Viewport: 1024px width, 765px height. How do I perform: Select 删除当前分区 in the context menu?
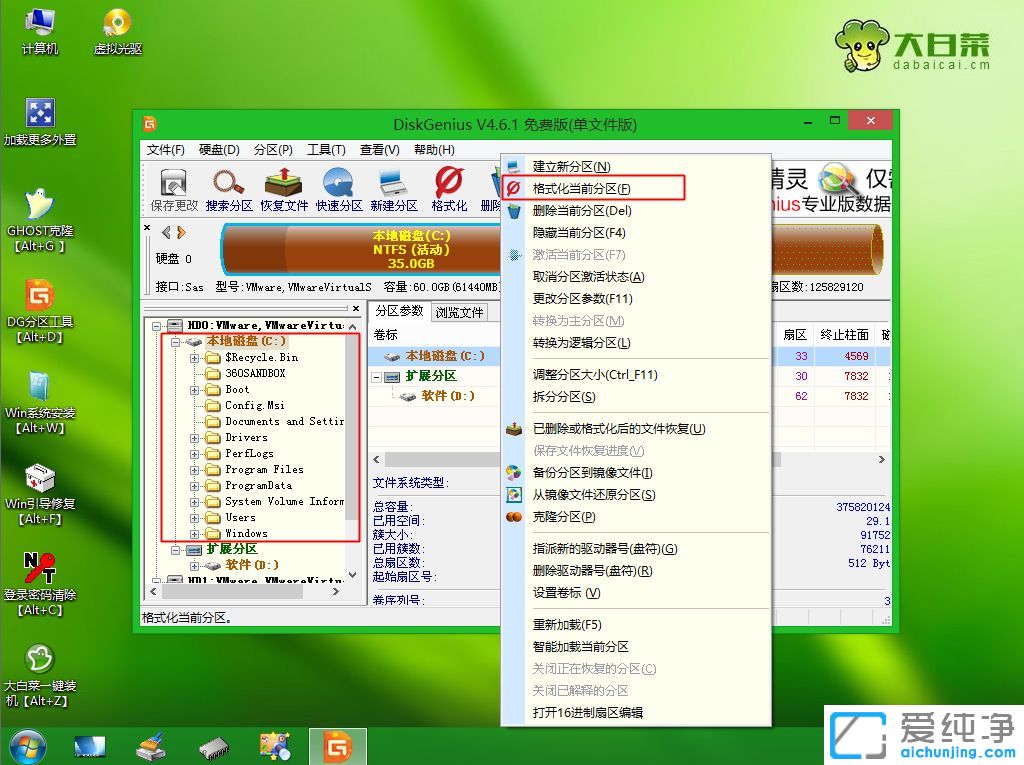[582, 209]
